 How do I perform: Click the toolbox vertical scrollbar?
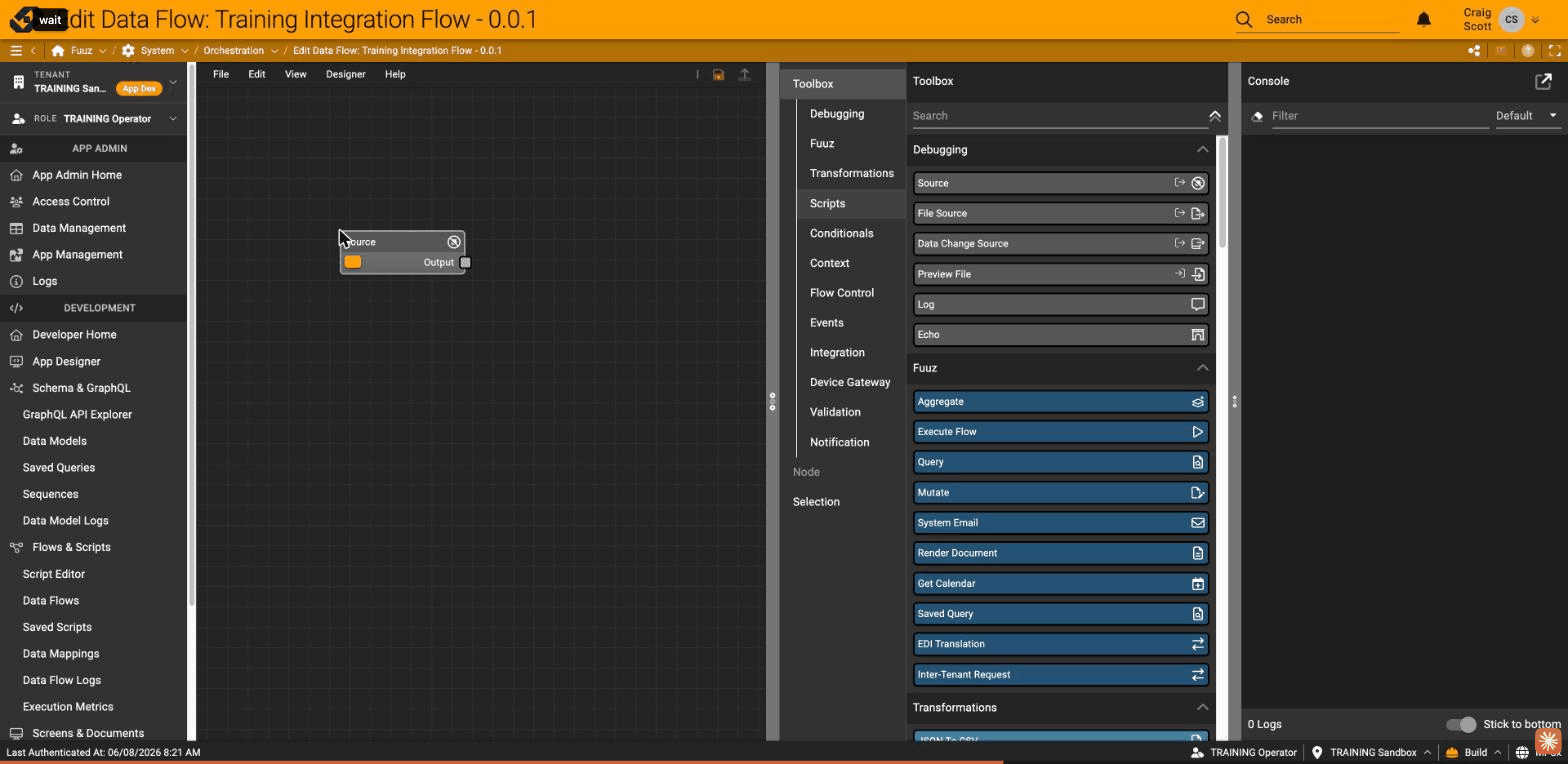pos(1222,193)
